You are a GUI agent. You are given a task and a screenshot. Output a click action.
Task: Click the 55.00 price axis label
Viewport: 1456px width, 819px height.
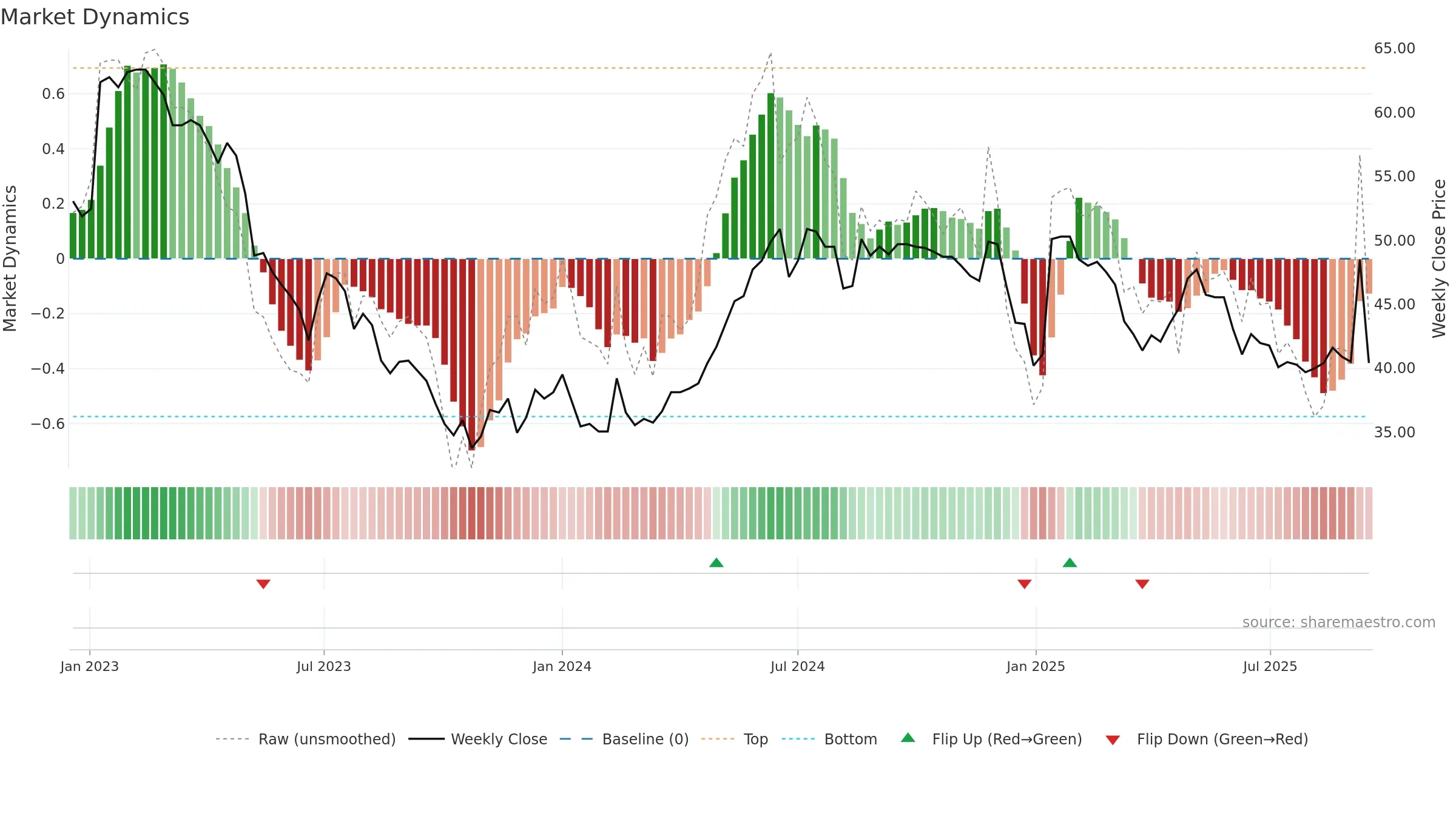(x=1395, y=177)
